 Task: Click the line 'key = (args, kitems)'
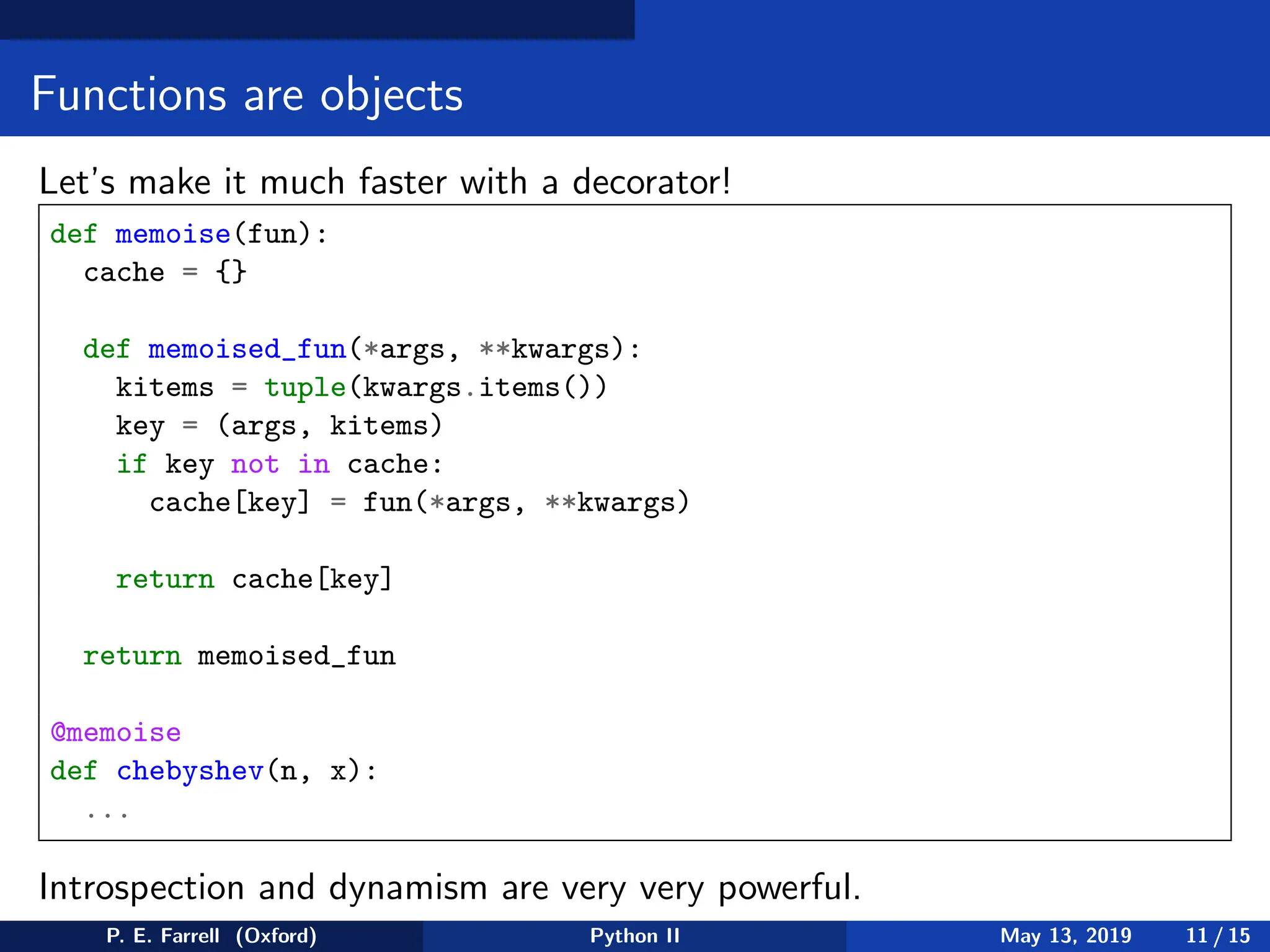(x=279, y=426)
